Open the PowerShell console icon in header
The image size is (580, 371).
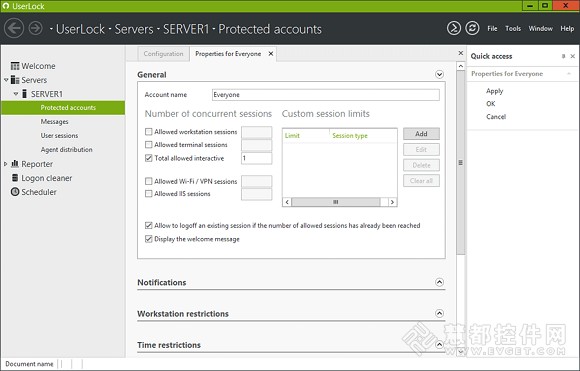(454, 28)
